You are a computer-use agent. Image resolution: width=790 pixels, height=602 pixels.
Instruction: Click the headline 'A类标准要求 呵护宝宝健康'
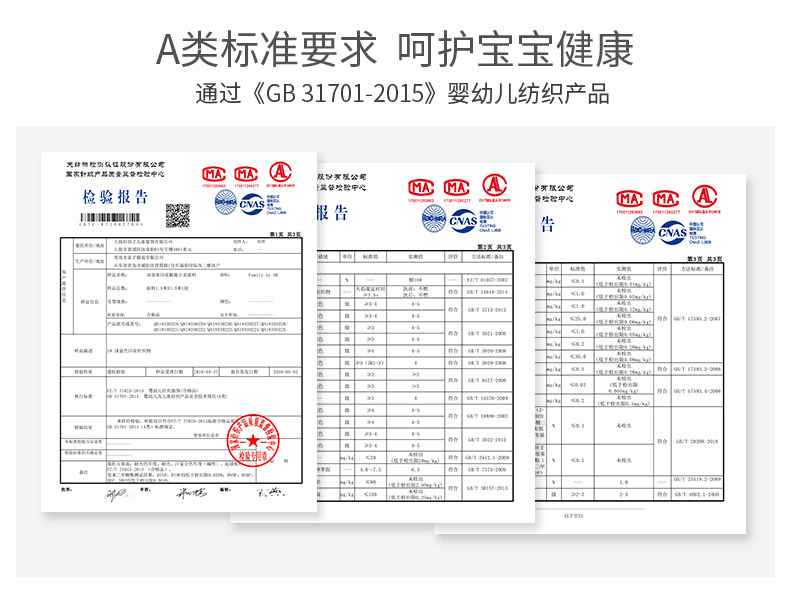tap(395, 49)
